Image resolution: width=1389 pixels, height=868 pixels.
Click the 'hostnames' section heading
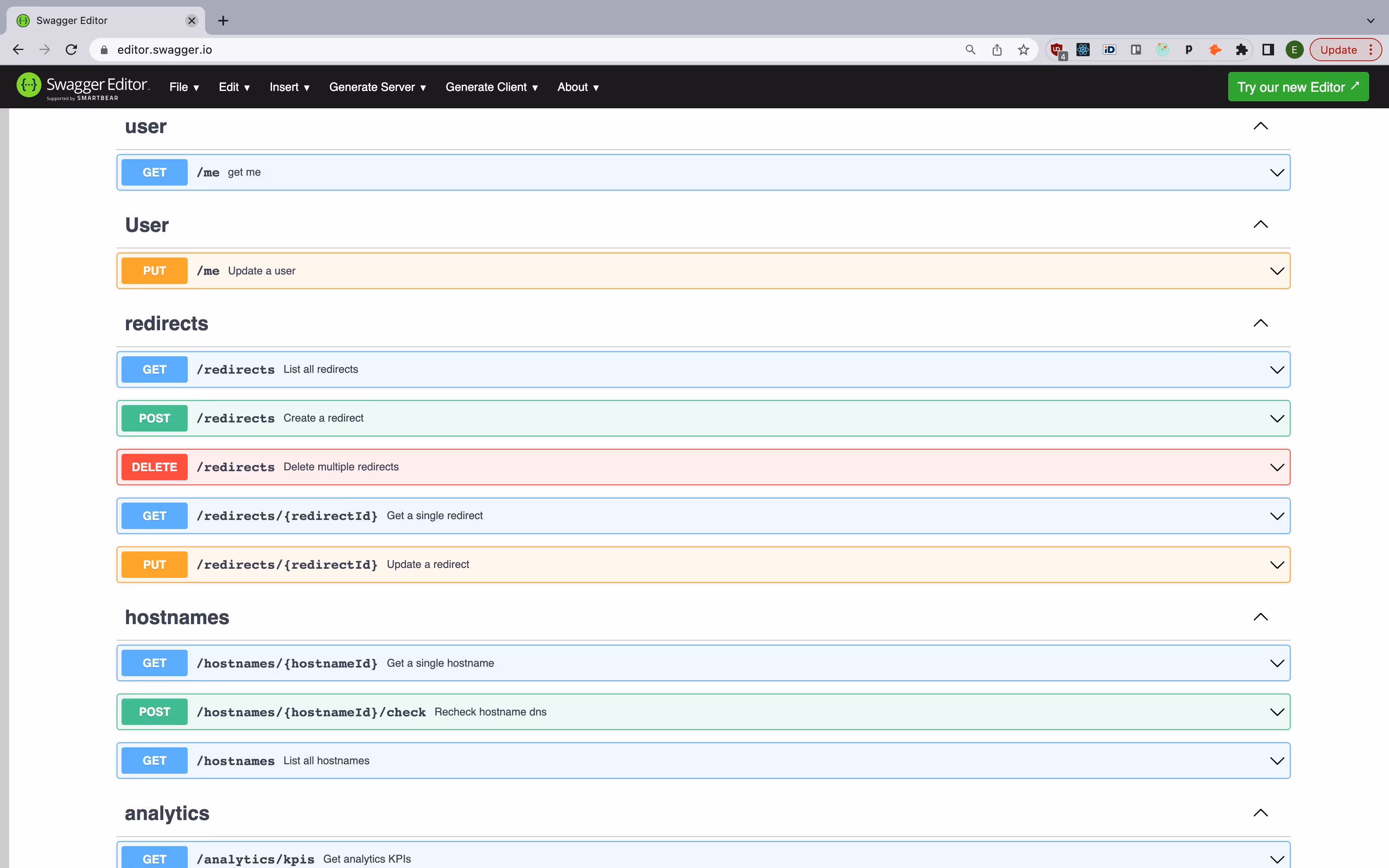click(x=177, y=617)
